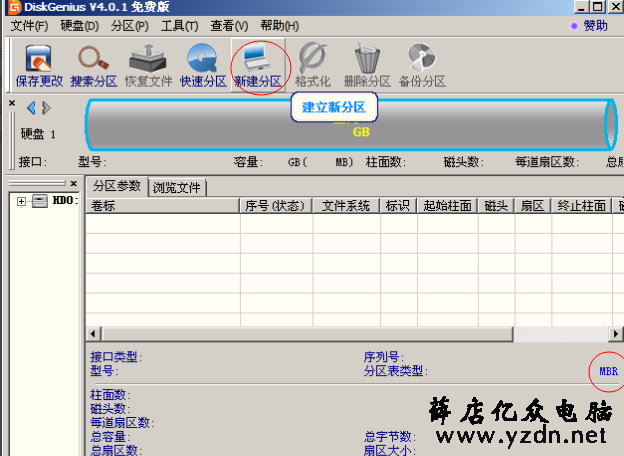Open the 文件(F) menu
Viewport: 624px width, 456px height.
click(29, 26)
